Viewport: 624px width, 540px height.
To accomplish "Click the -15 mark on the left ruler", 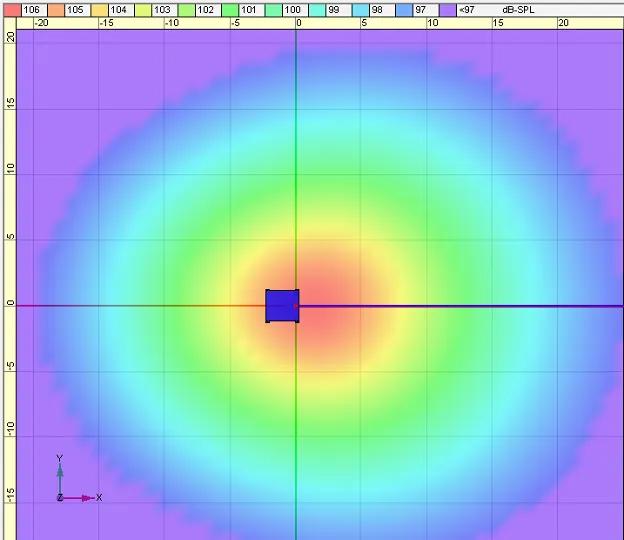I will pos(9,496).
